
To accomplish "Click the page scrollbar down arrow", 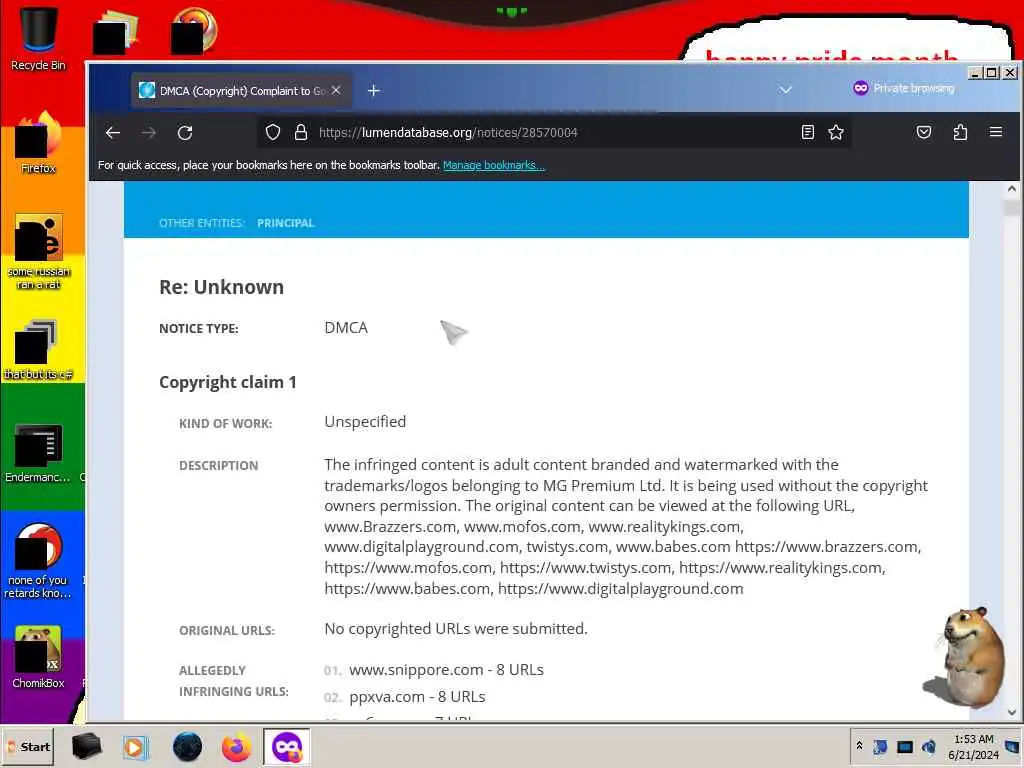I will 1012,712.
